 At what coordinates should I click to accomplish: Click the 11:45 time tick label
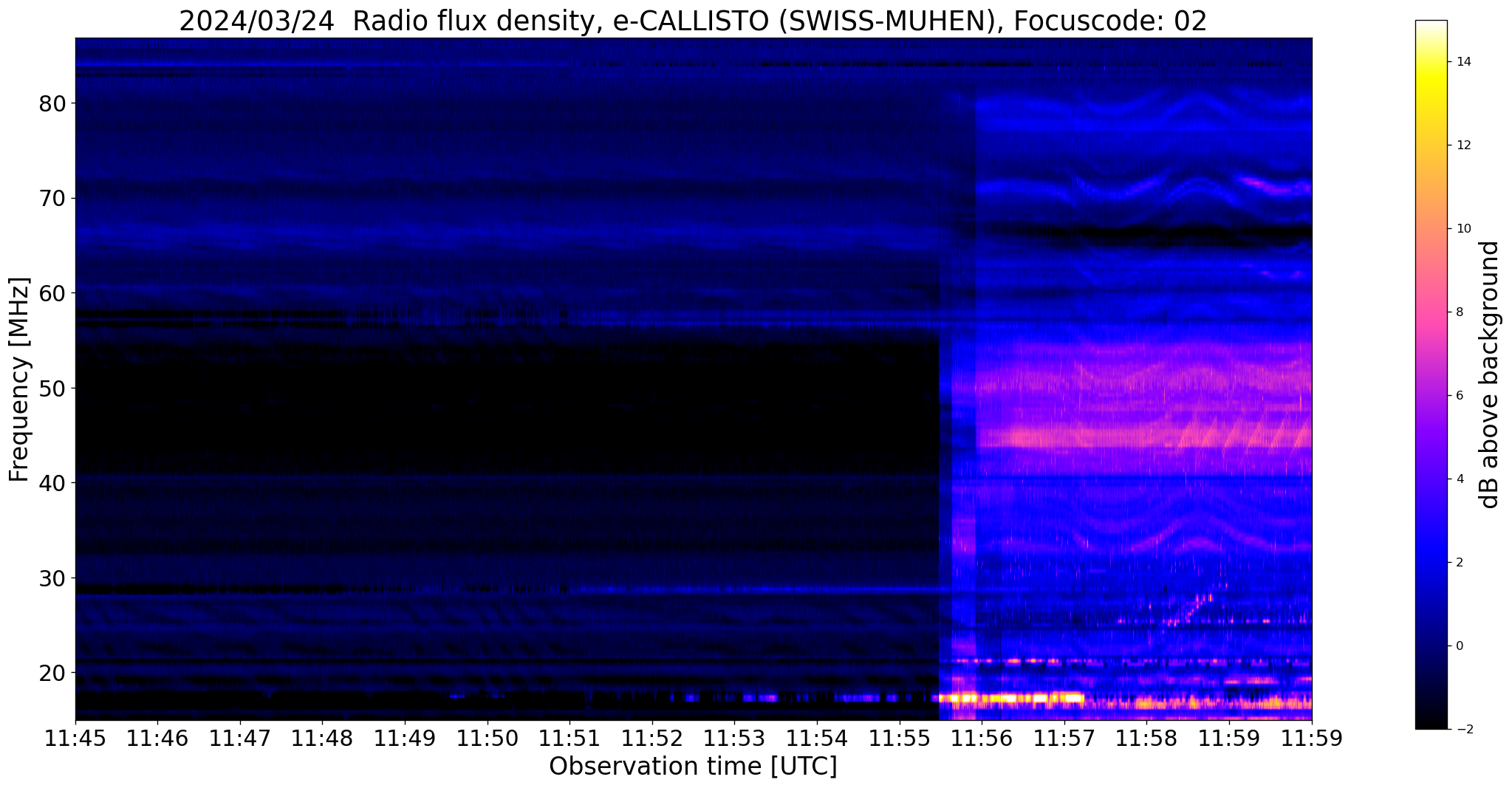[x=75, y=739]
